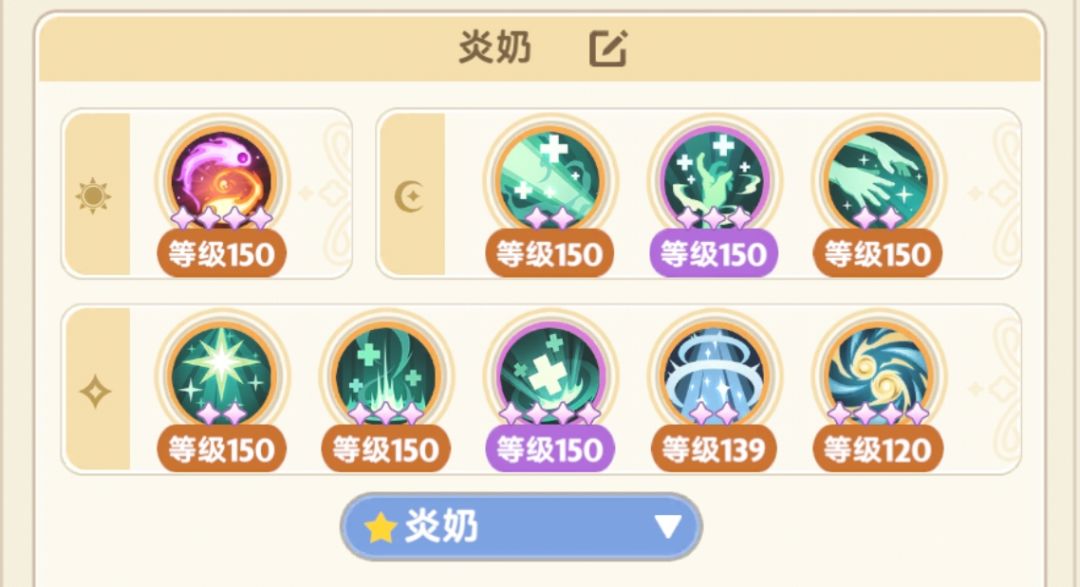Click the 等级139 level badge
The height and width of the screenshot is (587, 1080).
pyautogui.click(x=714, y=449)
